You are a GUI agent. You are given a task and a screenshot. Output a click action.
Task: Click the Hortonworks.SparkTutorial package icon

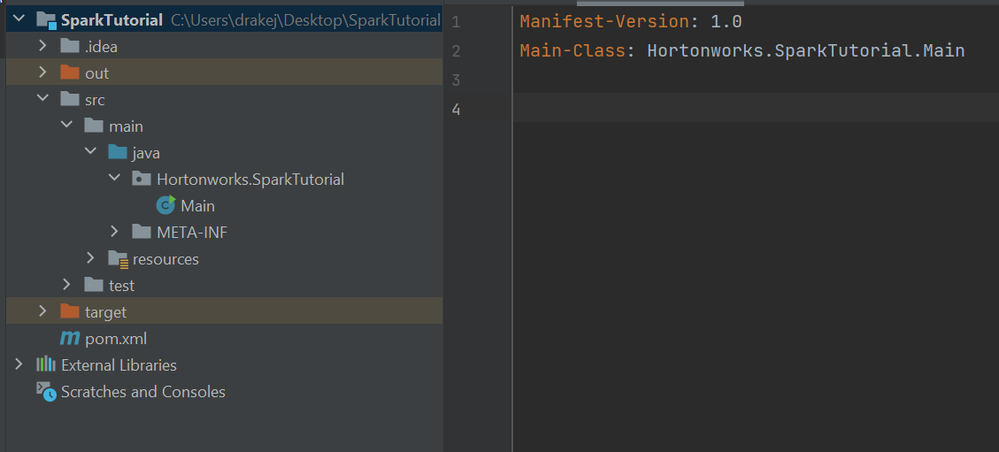coord(141,179)
